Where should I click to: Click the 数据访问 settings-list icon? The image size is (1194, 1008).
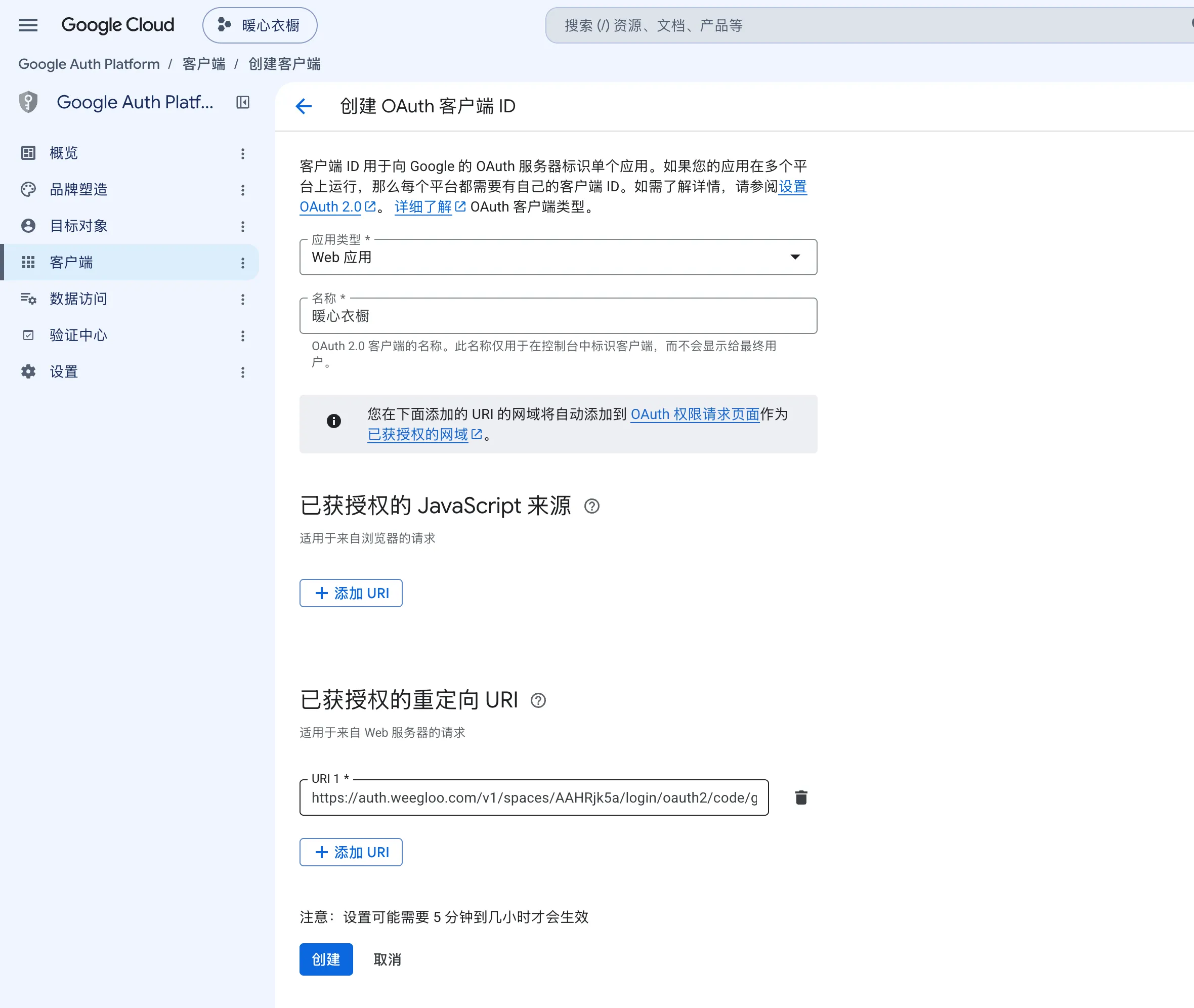[28, 299]
